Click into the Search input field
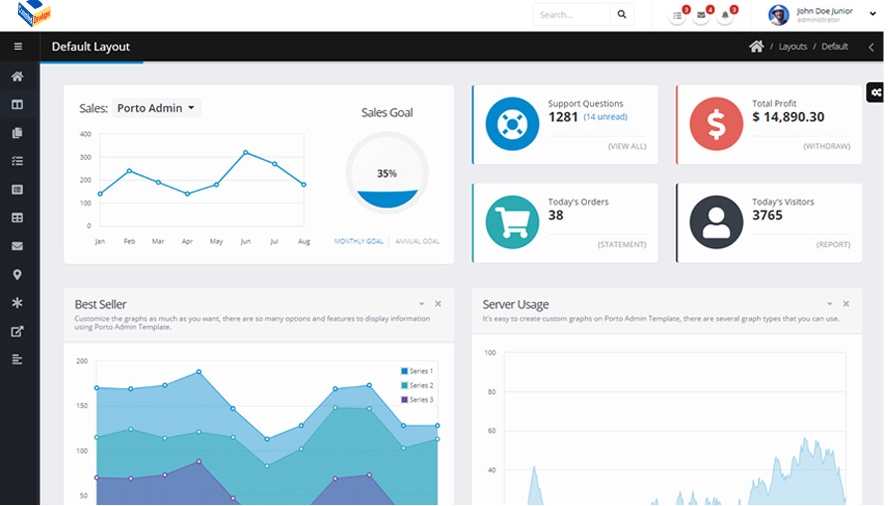 tap(571, 15)
